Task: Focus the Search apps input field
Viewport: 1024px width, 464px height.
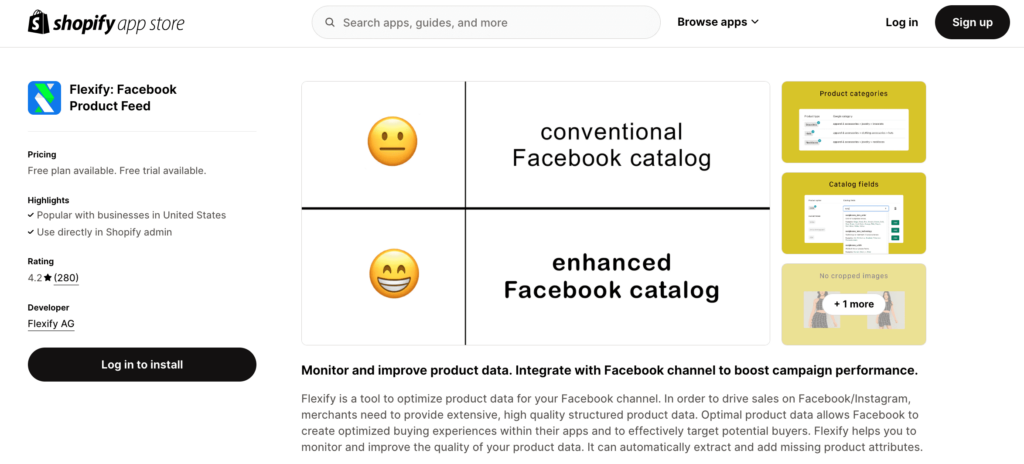Action: 486,22
